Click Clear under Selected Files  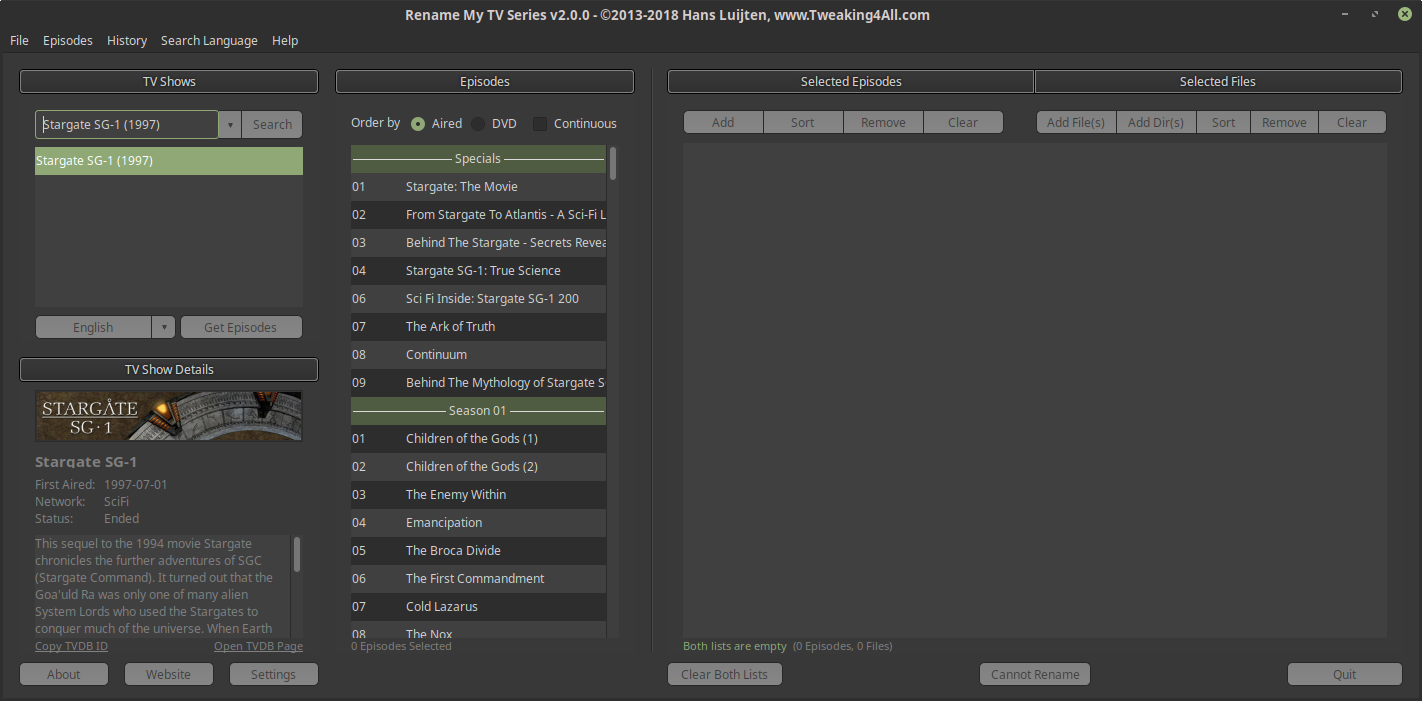(1352, 122)
